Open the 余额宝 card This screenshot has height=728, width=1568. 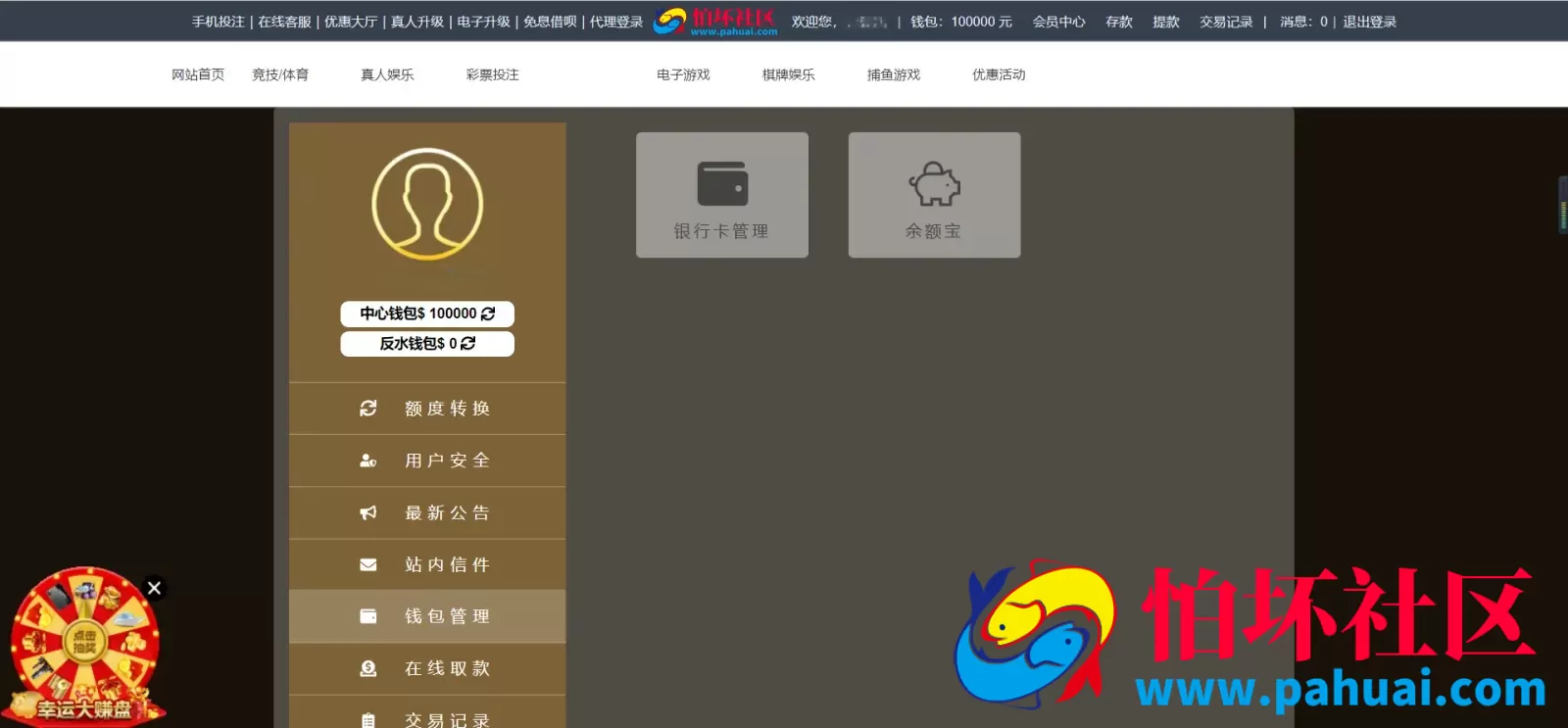click(x=934, y=195)
